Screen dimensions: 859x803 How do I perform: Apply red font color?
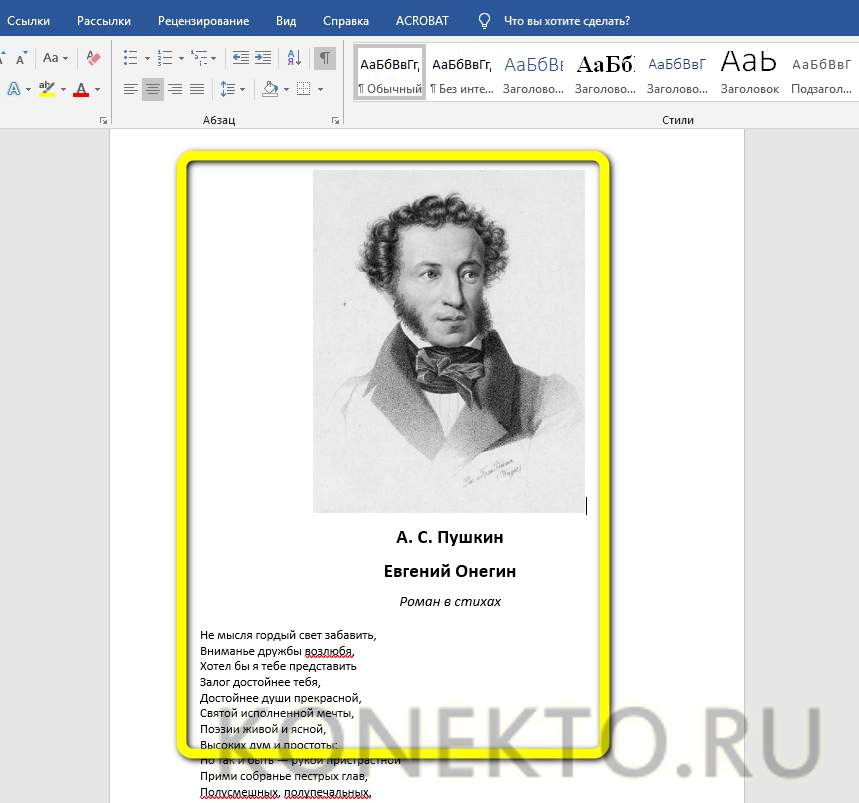point(81,89)
